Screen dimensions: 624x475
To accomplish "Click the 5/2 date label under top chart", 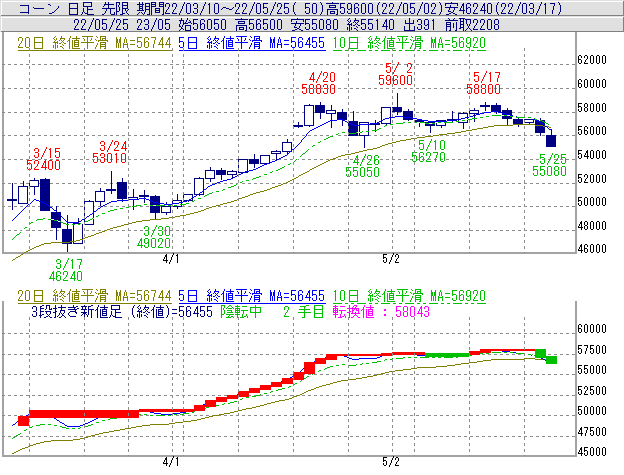I will click(390, 259).
